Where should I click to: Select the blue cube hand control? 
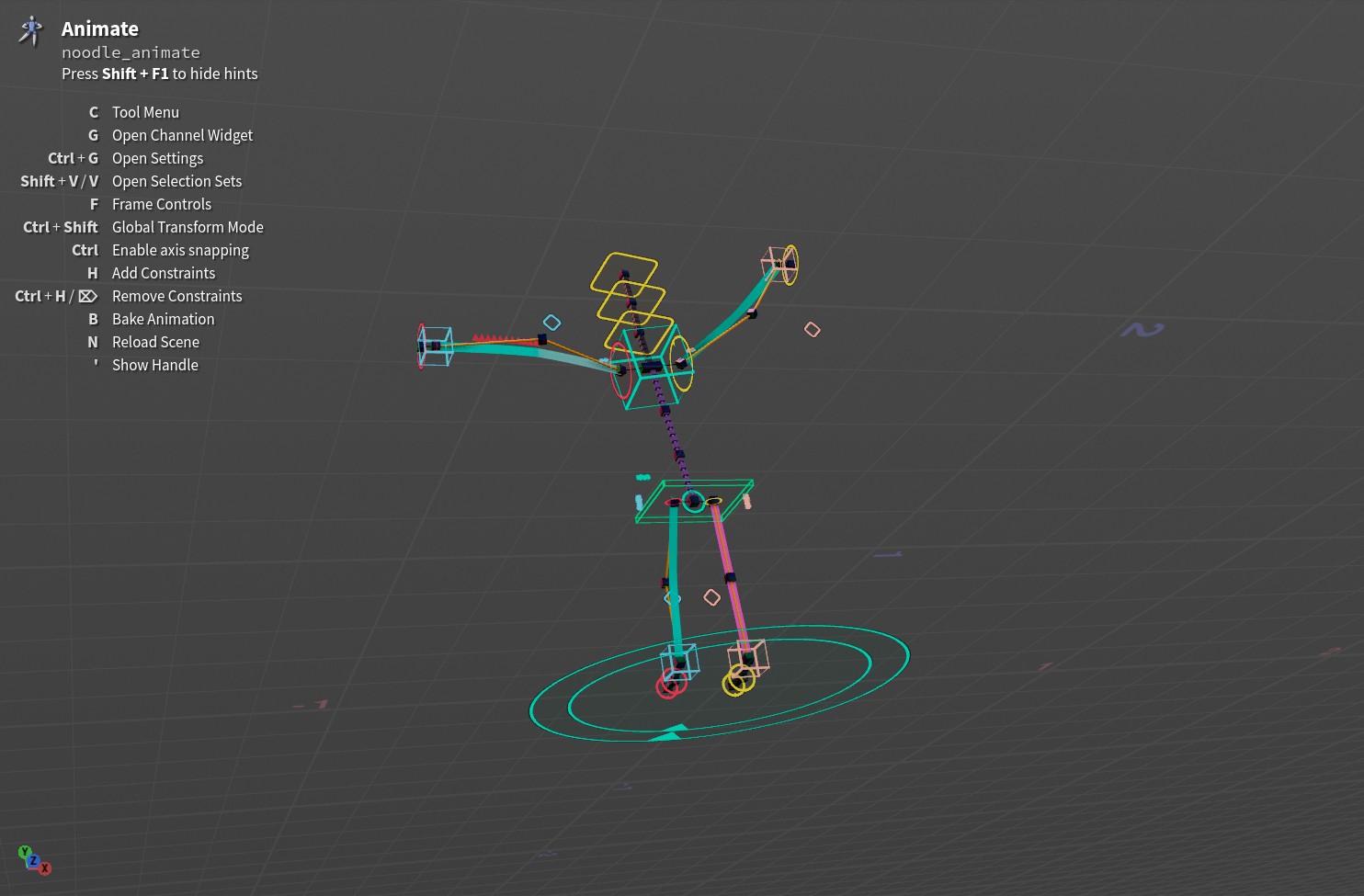click(x=436, y=346)
